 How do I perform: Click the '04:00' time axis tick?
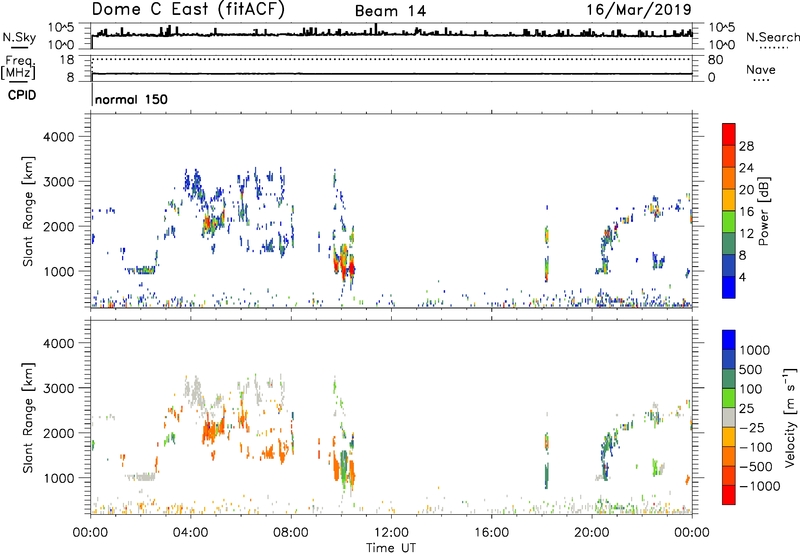pos(190,533)
